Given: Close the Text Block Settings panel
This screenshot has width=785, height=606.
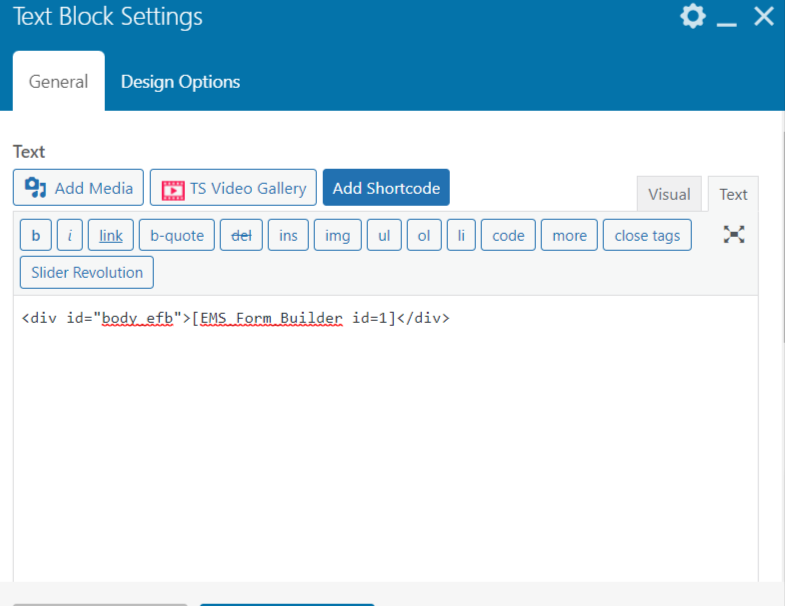Looking at the screenshot, I should pyautogui.click(x=763, y=17).
